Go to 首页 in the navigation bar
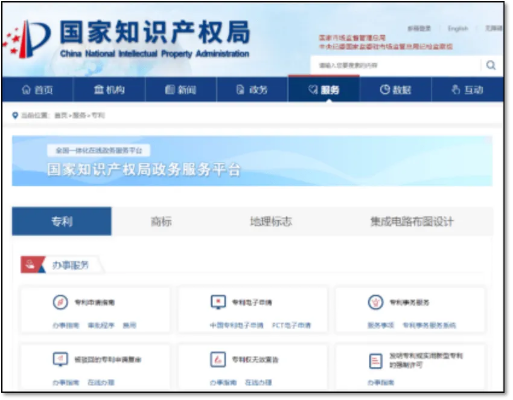Image resolution: width=513 pixels, height=400 pixels. coord(37,90)
